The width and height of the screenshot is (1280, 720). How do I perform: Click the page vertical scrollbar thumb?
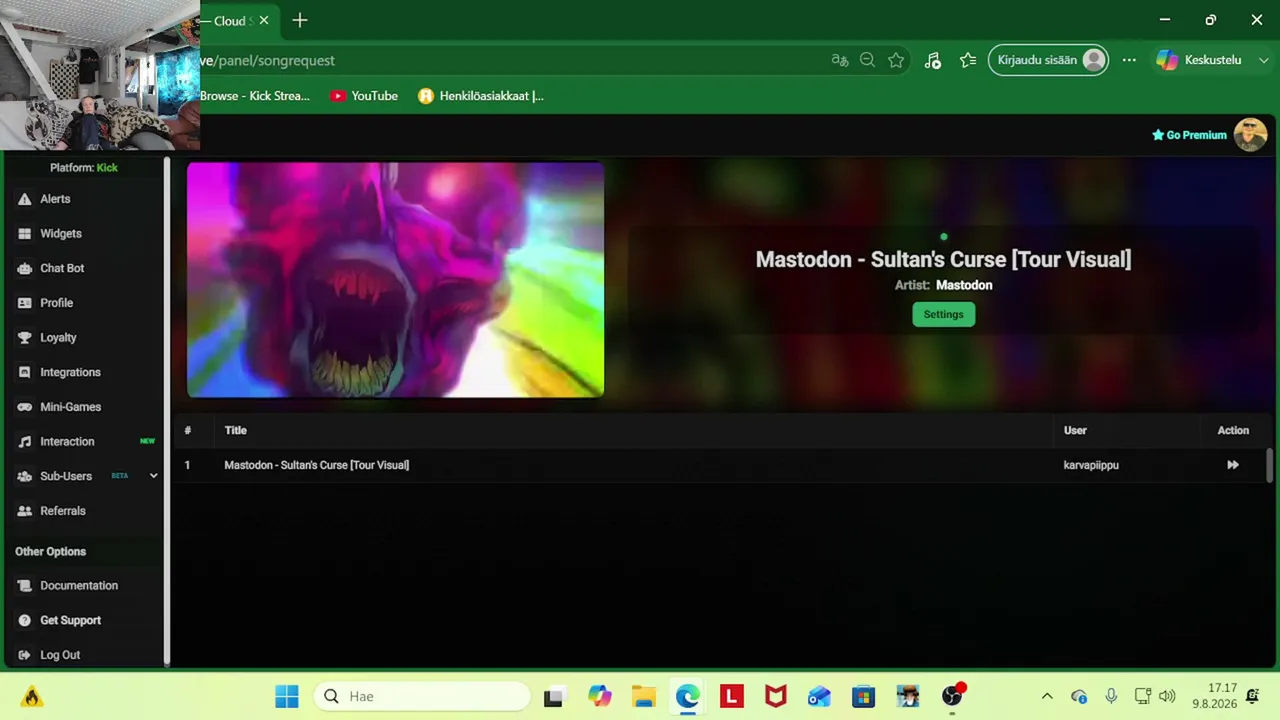click(x=1270, y=465)
